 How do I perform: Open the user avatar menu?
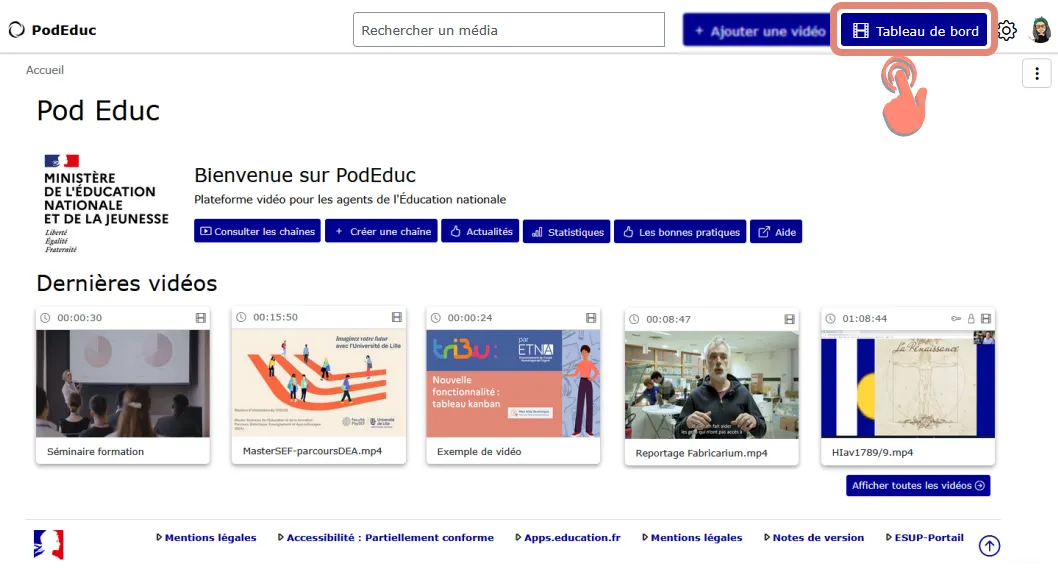(x=1041, y=30)
